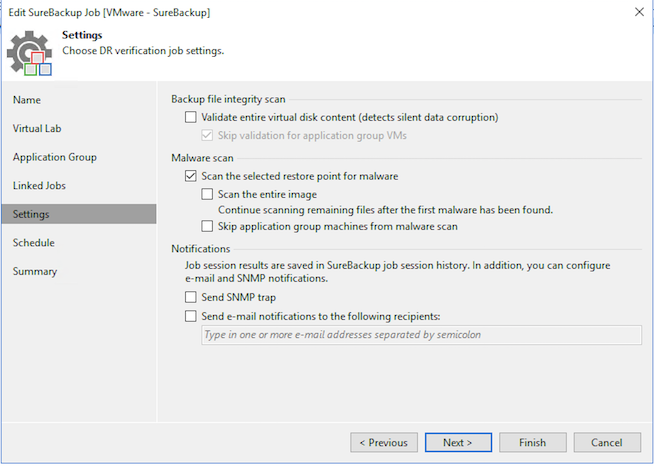This screenshot has width=654, height=466.
Task: Enable Skip application group machines from malware scan
Action: pos(207,226)
